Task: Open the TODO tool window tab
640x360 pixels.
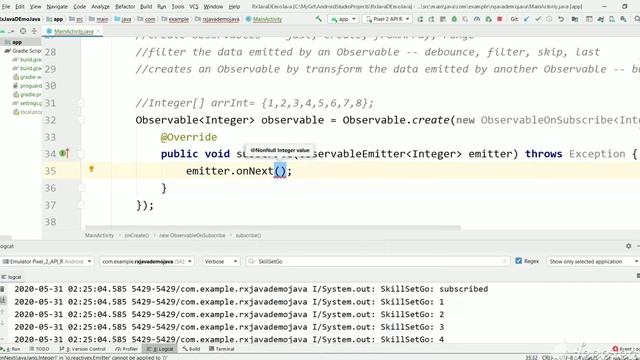Action: tap(40, 349)
